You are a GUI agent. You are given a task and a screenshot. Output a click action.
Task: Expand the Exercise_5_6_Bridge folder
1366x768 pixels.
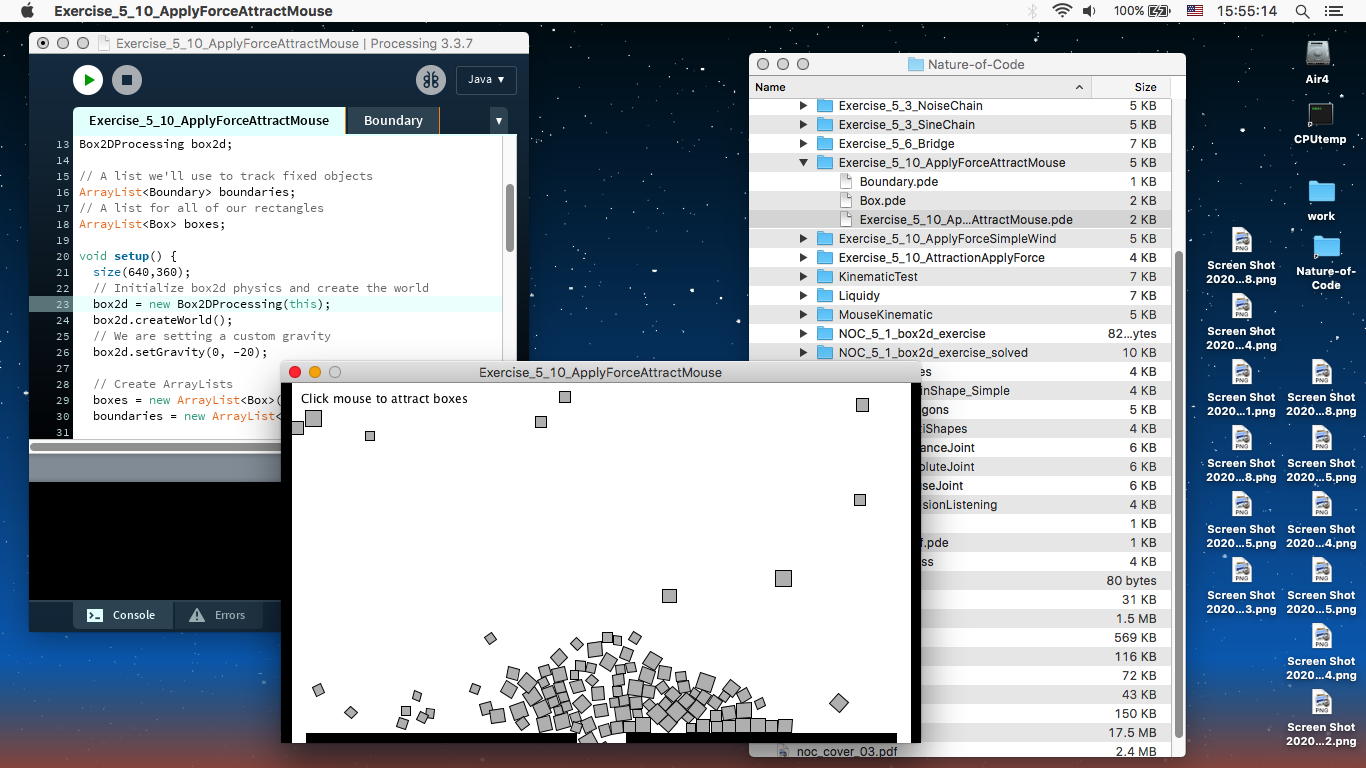click(x=803, y=144)
